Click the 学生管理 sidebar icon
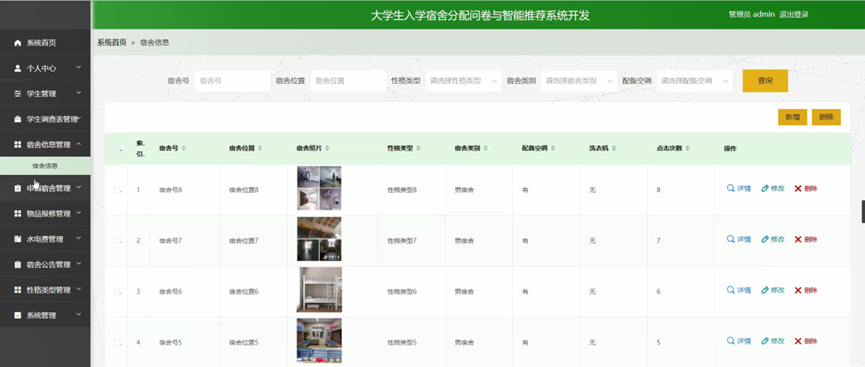865x367 pixels. [18, 94]
